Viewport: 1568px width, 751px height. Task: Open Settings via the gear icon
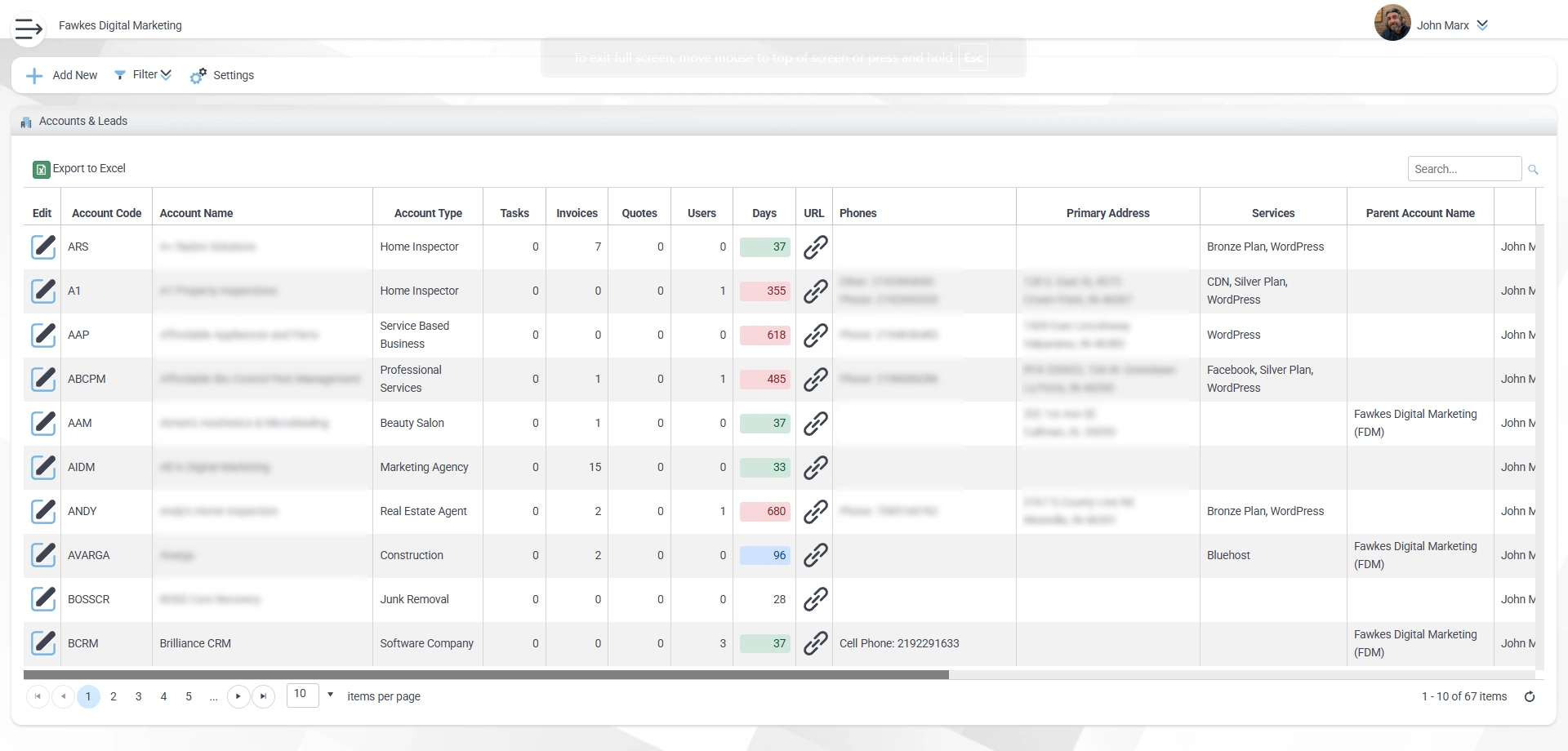[x=197, y=75]
